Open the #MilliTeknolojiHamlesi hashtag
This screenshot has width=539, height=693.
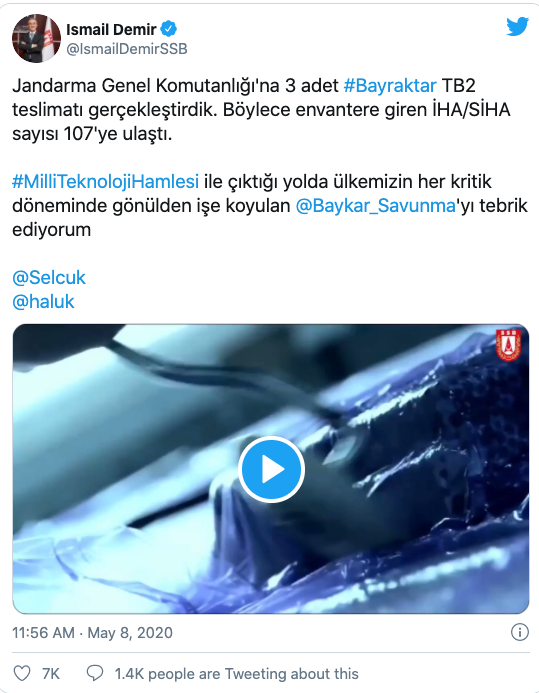click(105, 182)
